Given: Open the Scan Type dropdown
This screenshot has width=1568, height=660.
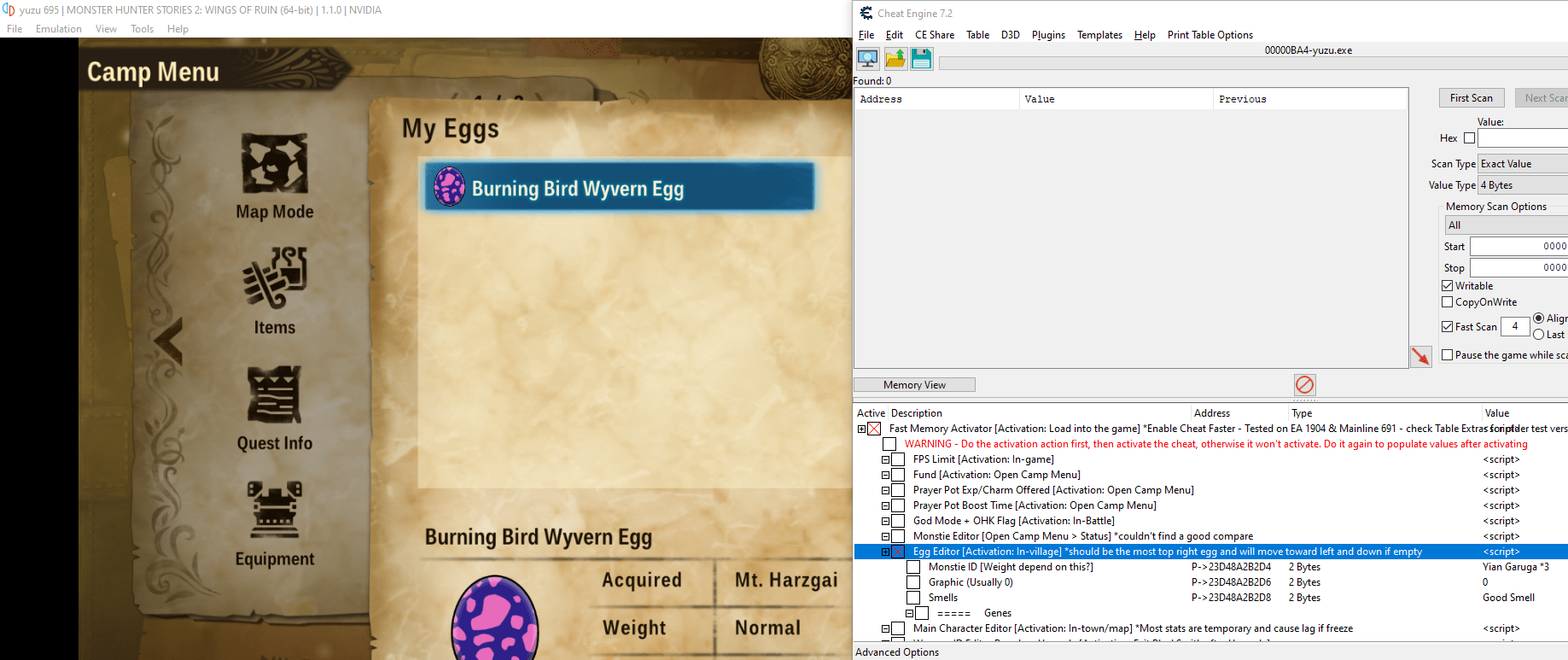Looking at the screenshot, I should pyautogui.click(x=1523, y=164).
